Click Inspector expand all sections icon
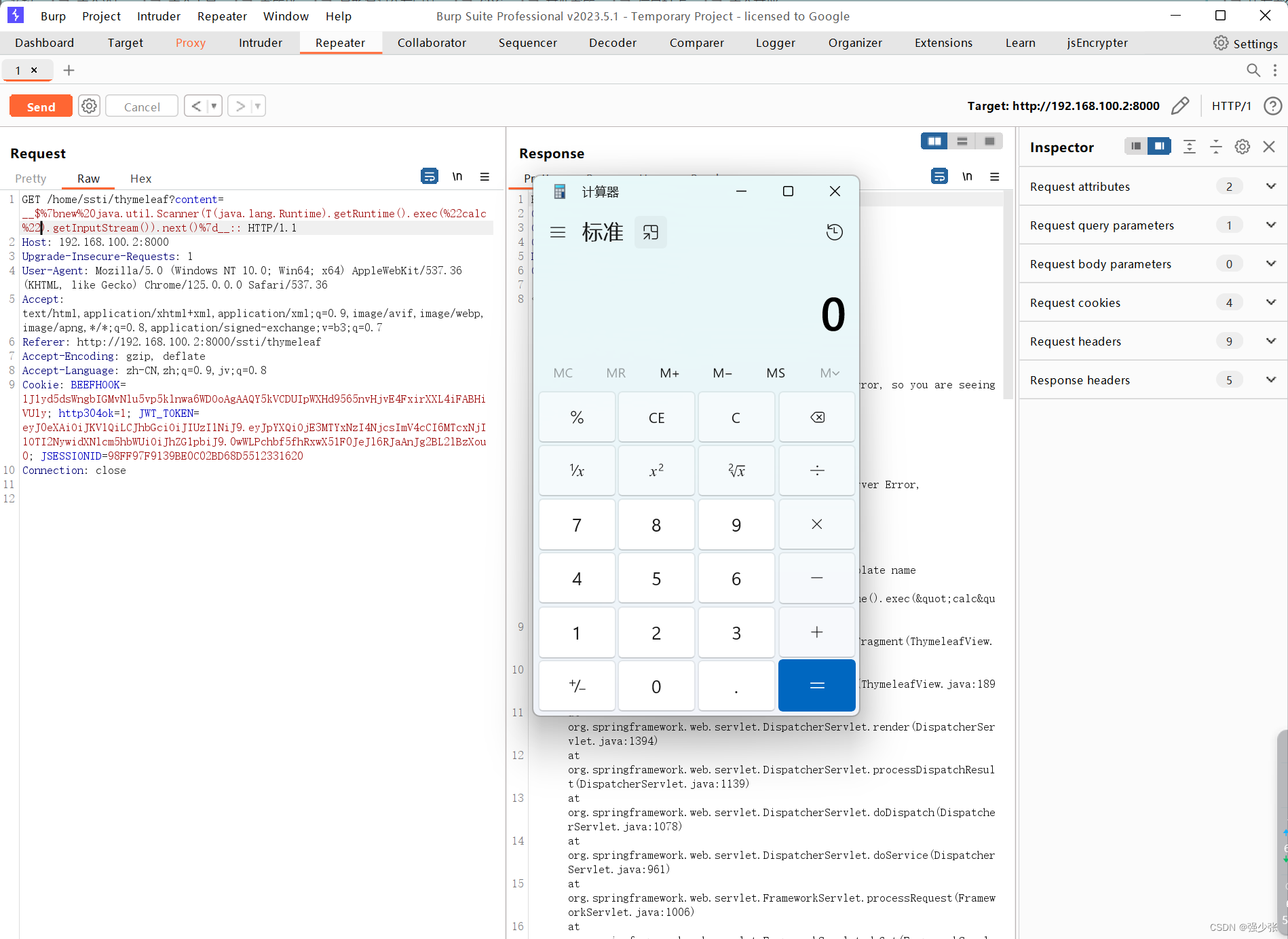 click(x=1190, y=147)
